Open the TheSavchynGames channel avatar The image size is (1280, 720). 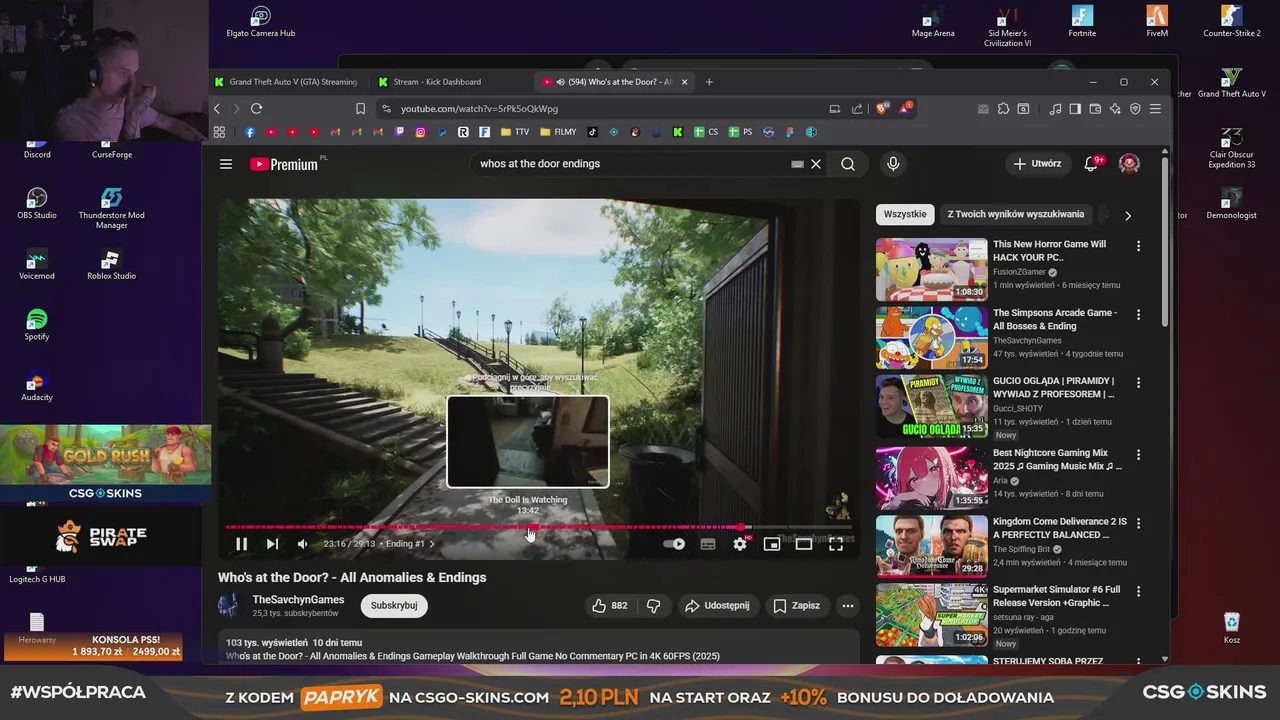[230, 605]
